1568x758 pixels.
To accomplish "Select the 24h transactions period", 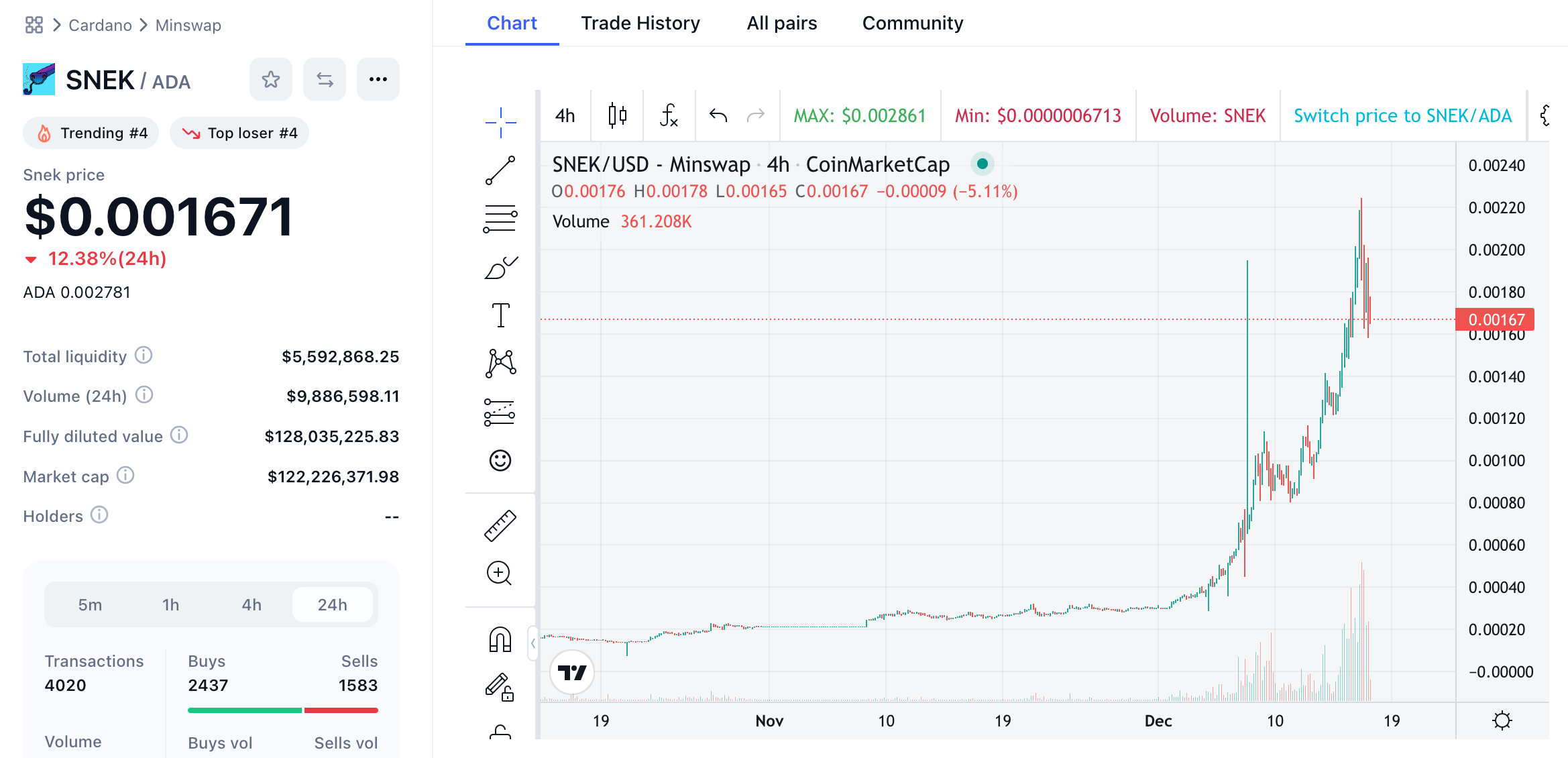I will click(332, 604).
